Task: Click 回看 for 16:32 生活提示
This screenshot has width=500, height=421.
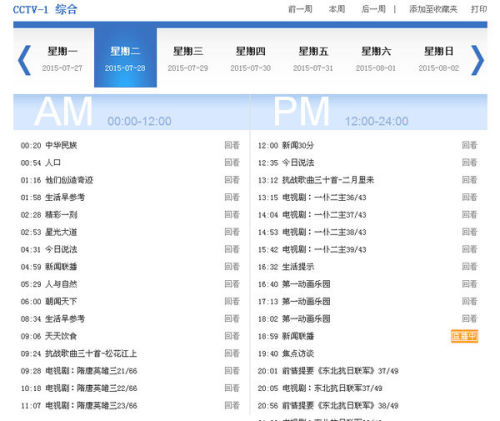Action: pos(469,266)
